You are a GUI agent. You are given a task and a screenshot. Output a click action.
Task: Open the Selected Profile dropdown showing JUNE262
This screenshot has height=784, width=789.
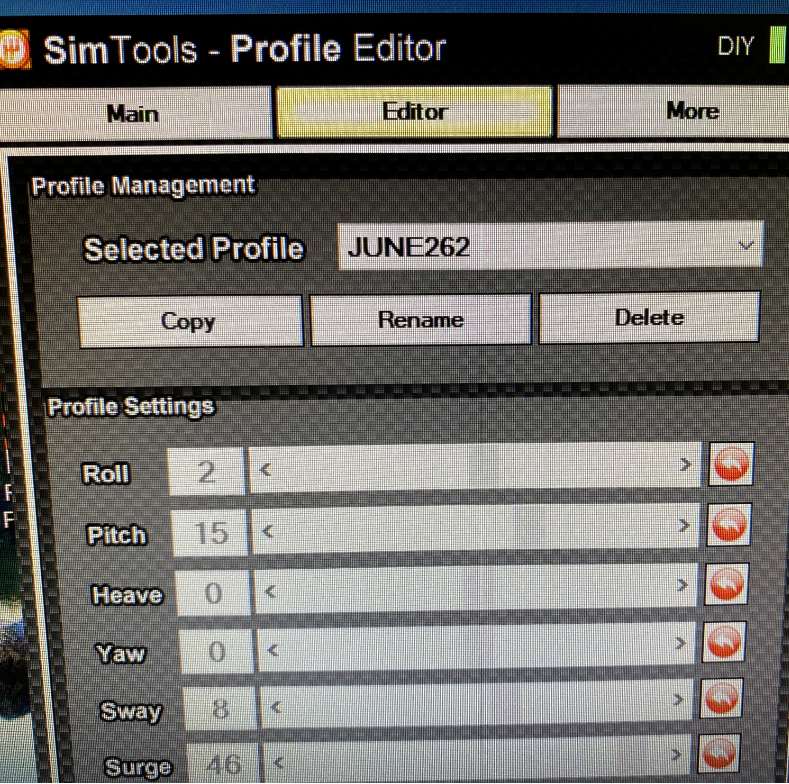[550, 246]
